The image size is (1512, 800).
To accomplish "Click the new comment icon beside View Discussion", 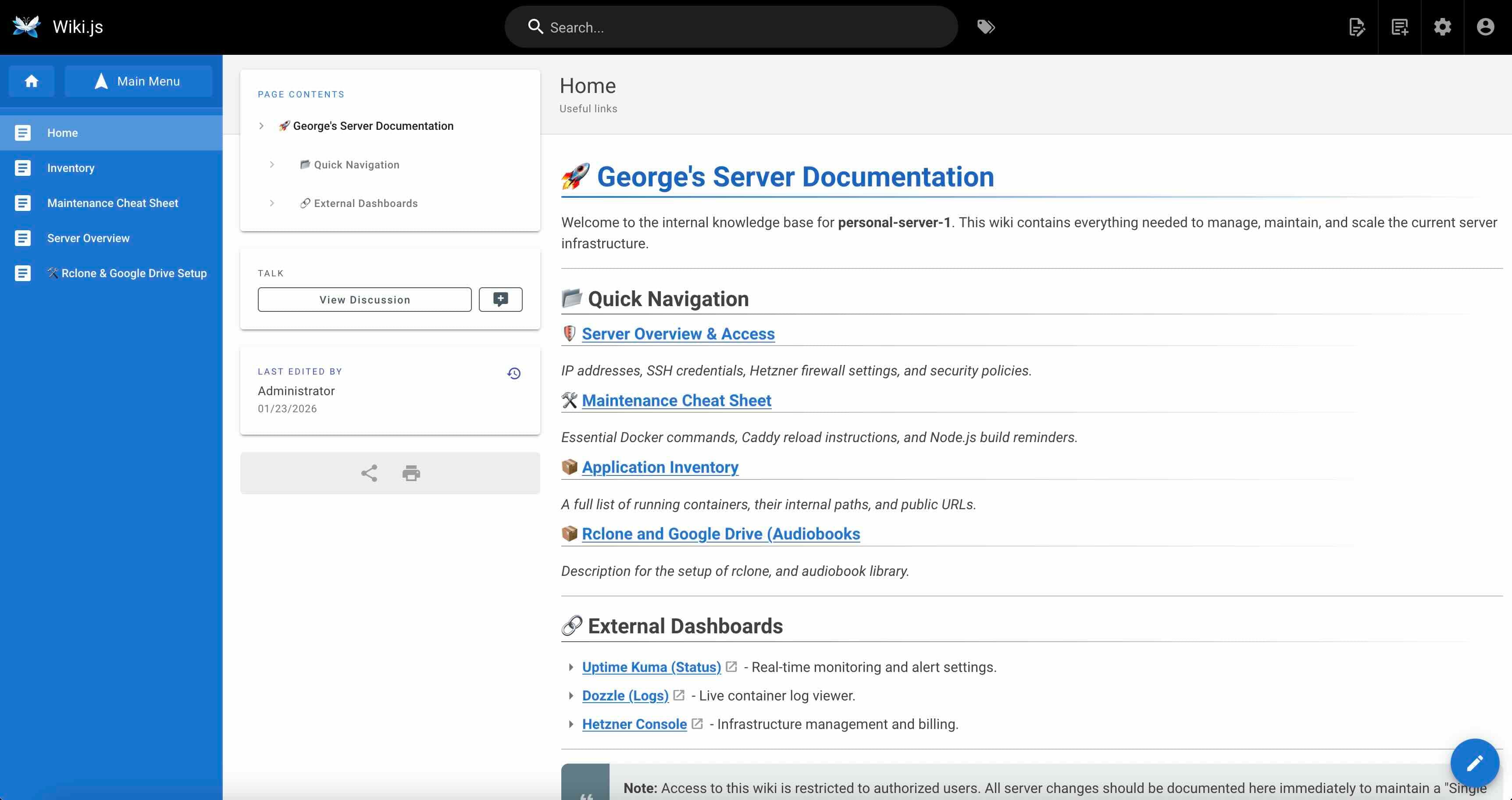I will coord(500,299).
